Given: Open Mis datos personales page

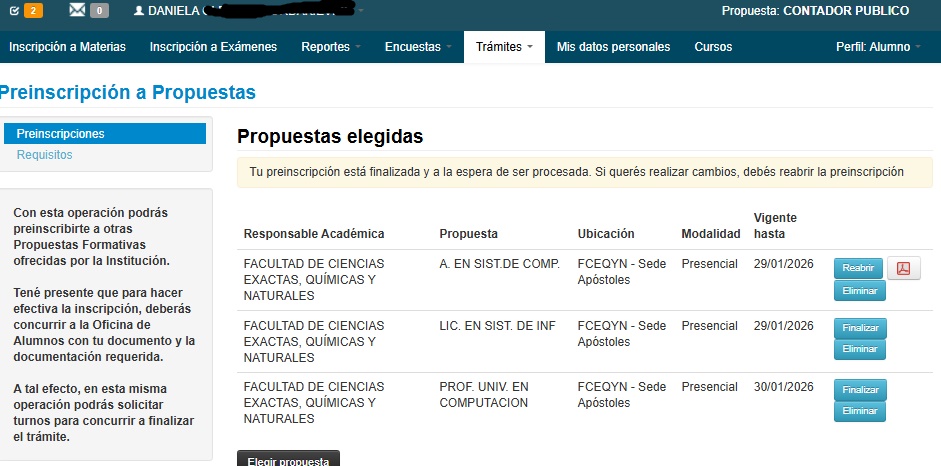Looking at the screenshot, I should click(613, 47).
